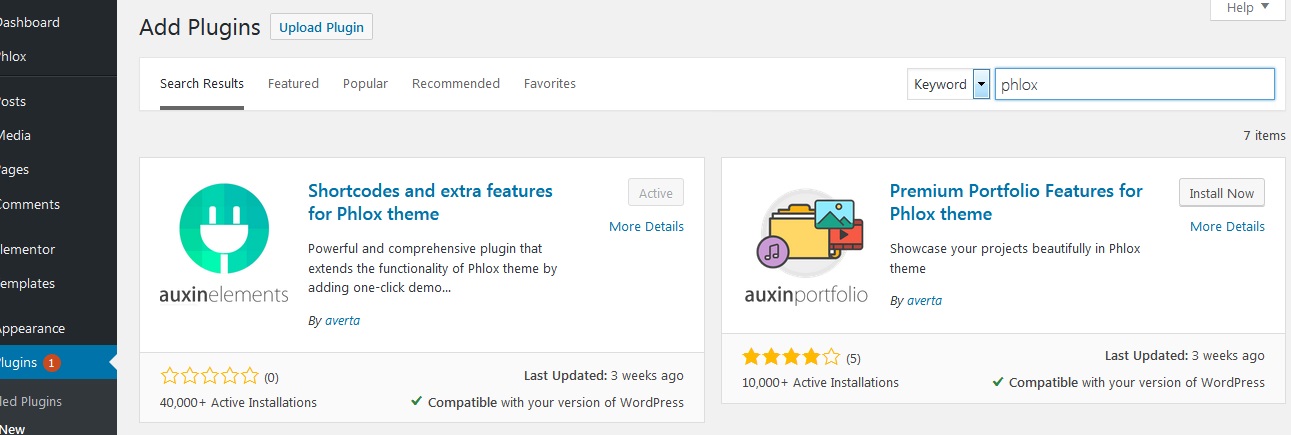Click the Plugins update count badge
Image resolution: width=1291 pixels, height=435 pixels.
pyautogui.click(x=52, y=363)
